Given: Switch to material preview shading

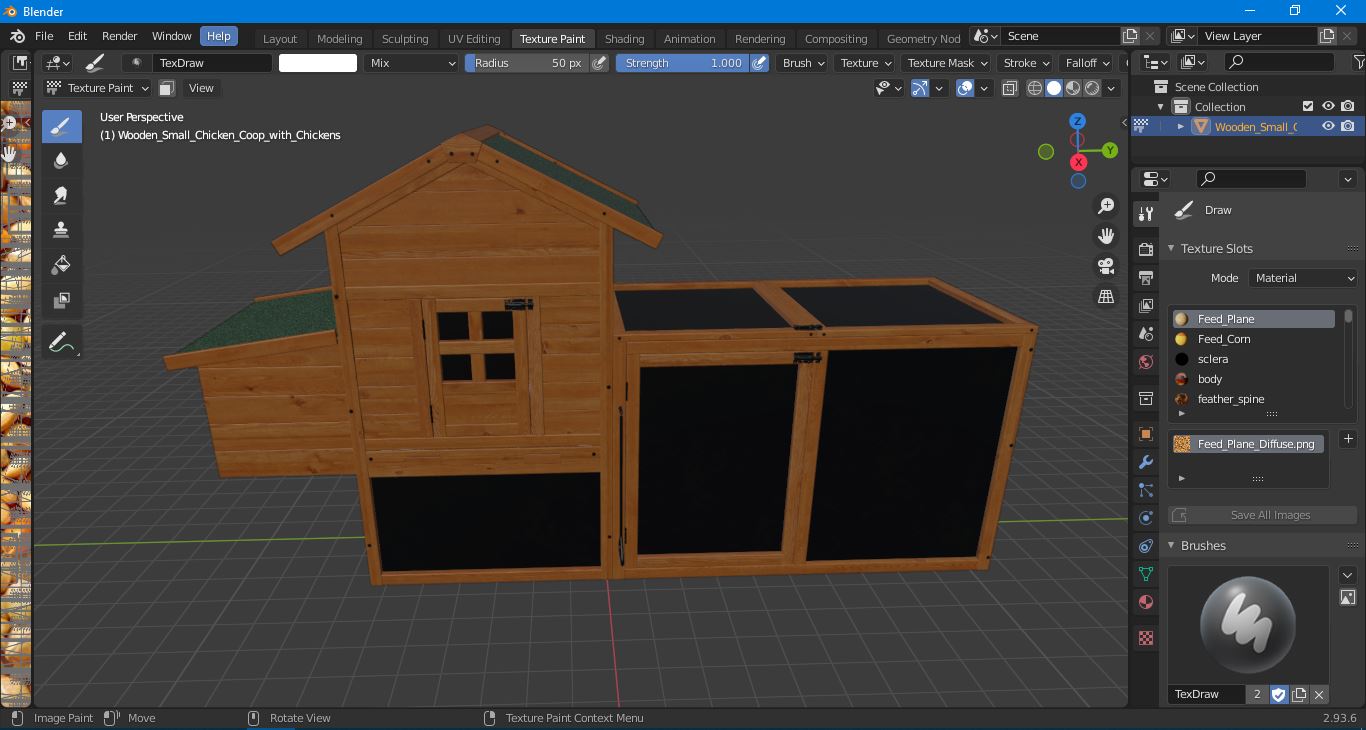Looking at the screenshot, I should pos(1073,88).
